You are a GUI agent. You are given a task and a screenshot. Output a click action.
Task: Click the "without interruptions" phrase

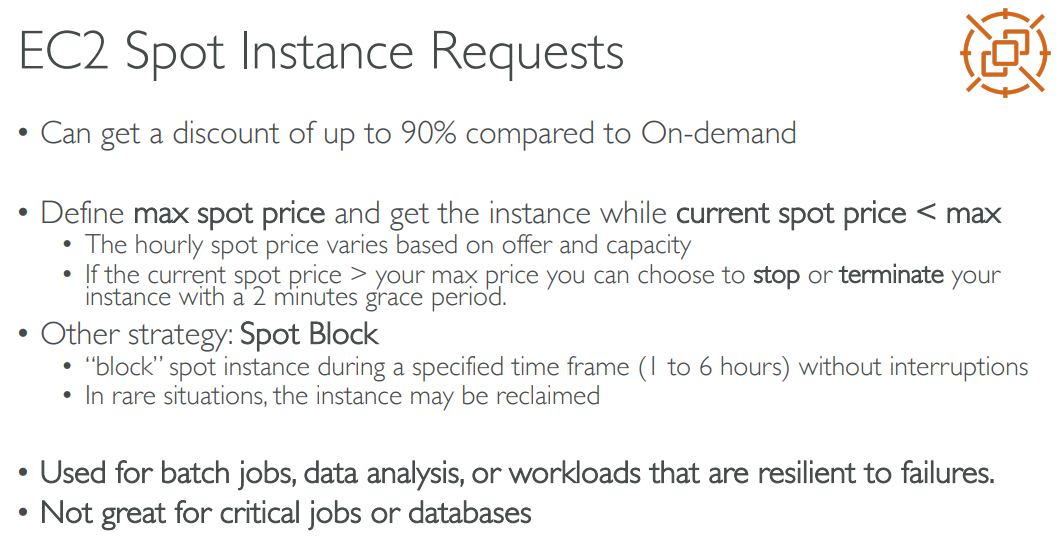(913, 367)
